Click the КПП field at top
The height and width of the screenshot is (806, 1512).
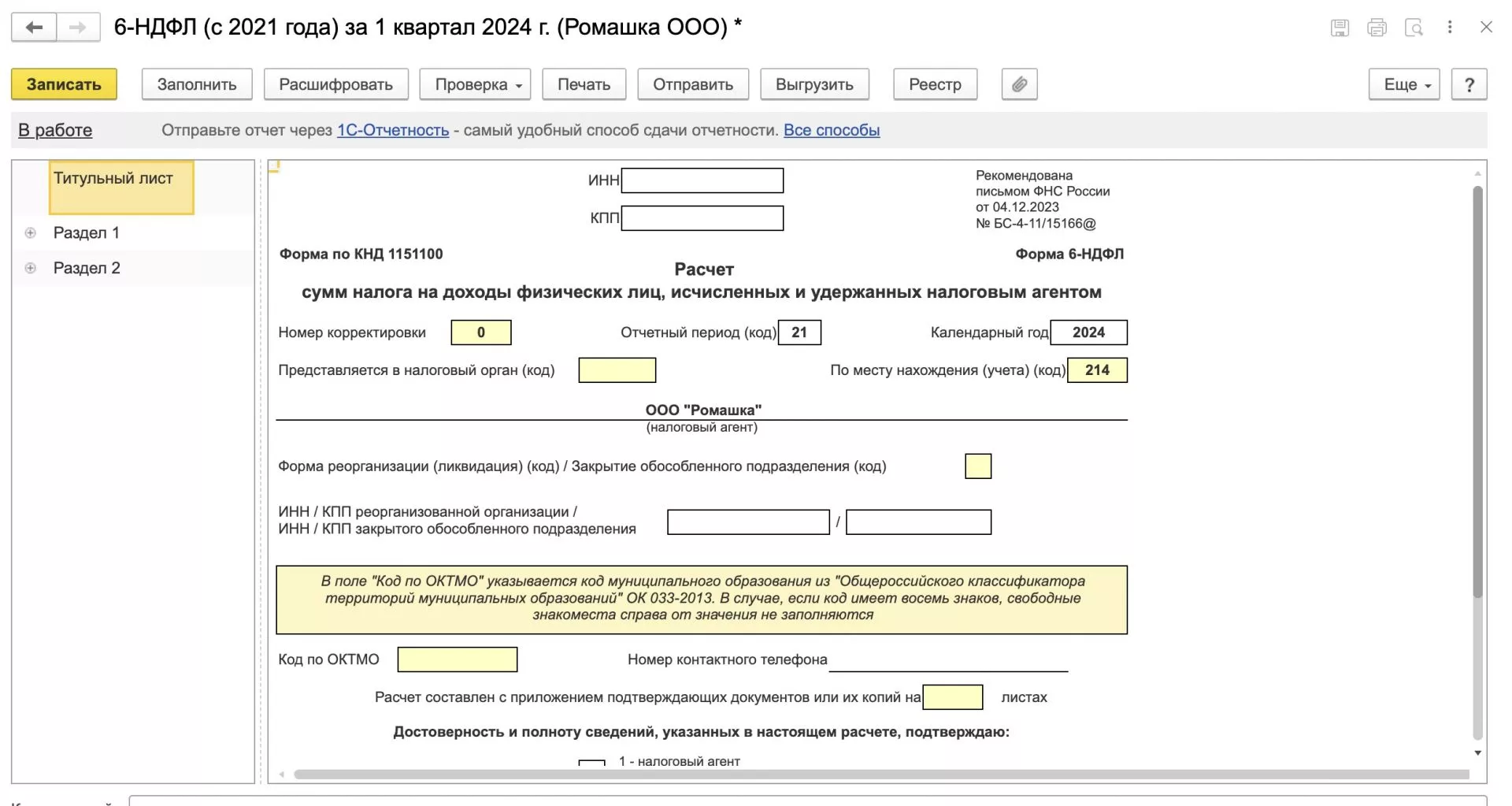(702, 218)
